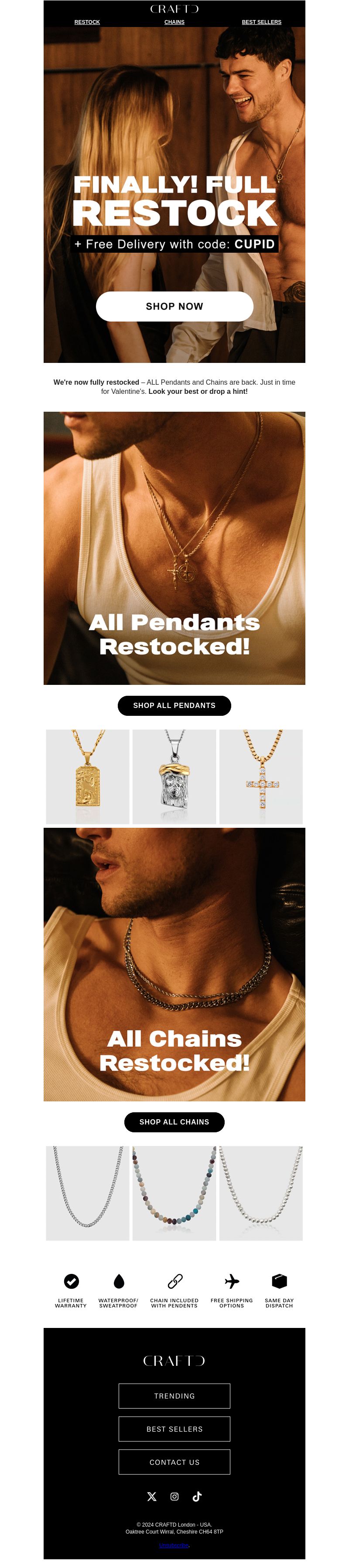Open the CHAINS header link
This screenshot has height=1568, width=349.
(x=174, y=22)
